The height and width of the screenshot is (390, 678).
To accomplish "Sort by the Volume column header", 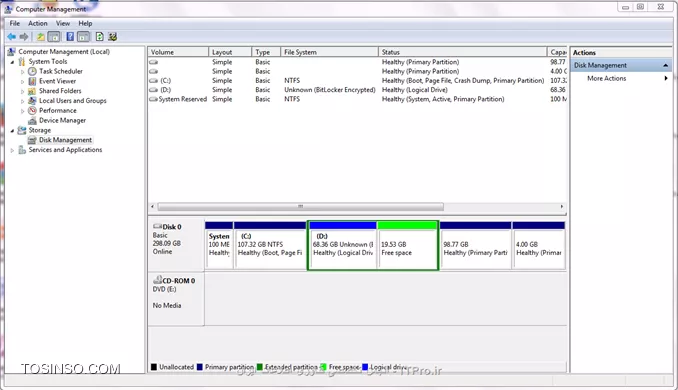I will pos(178,52).
